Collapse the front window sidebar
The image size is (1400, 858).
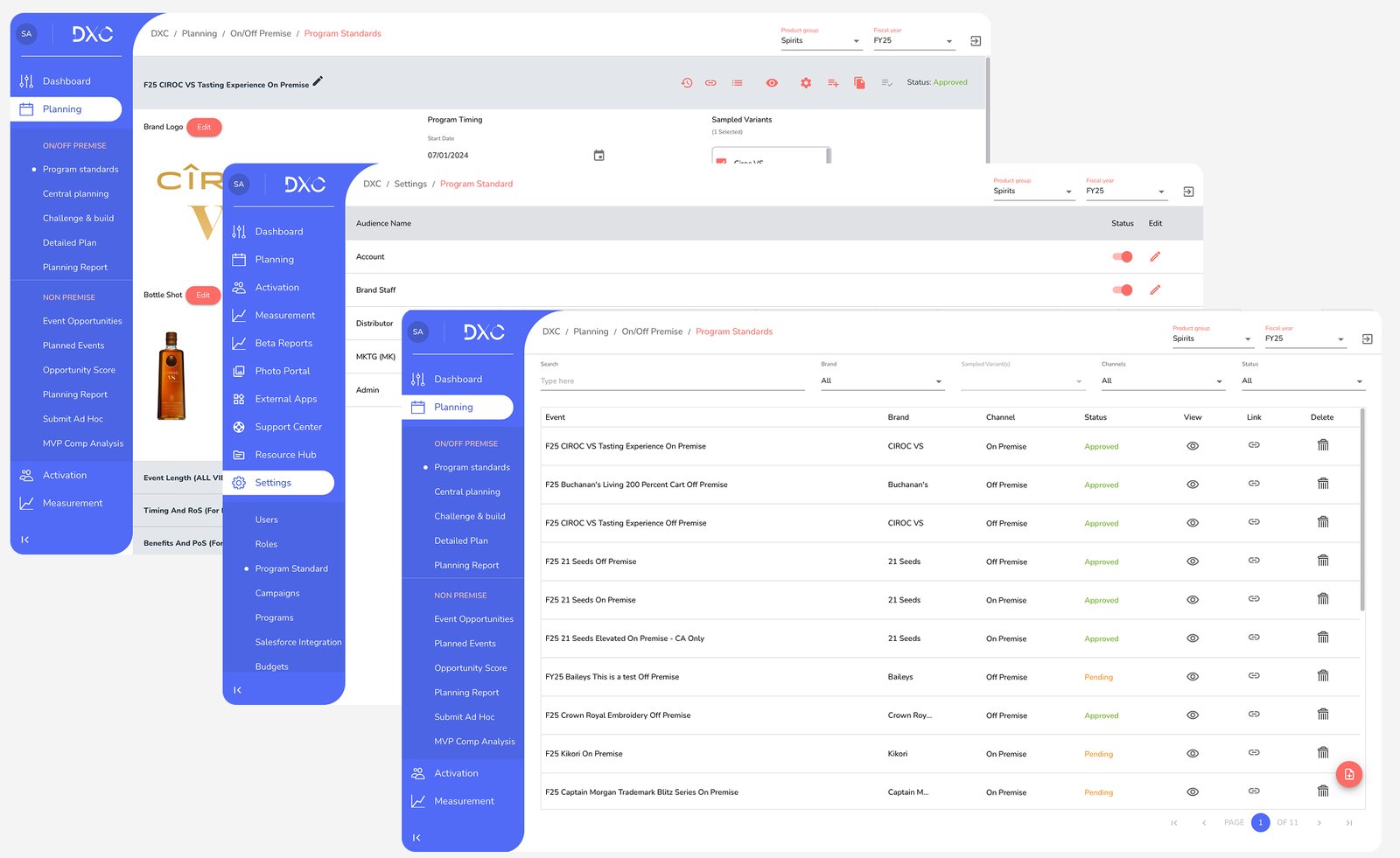[416, 838]
